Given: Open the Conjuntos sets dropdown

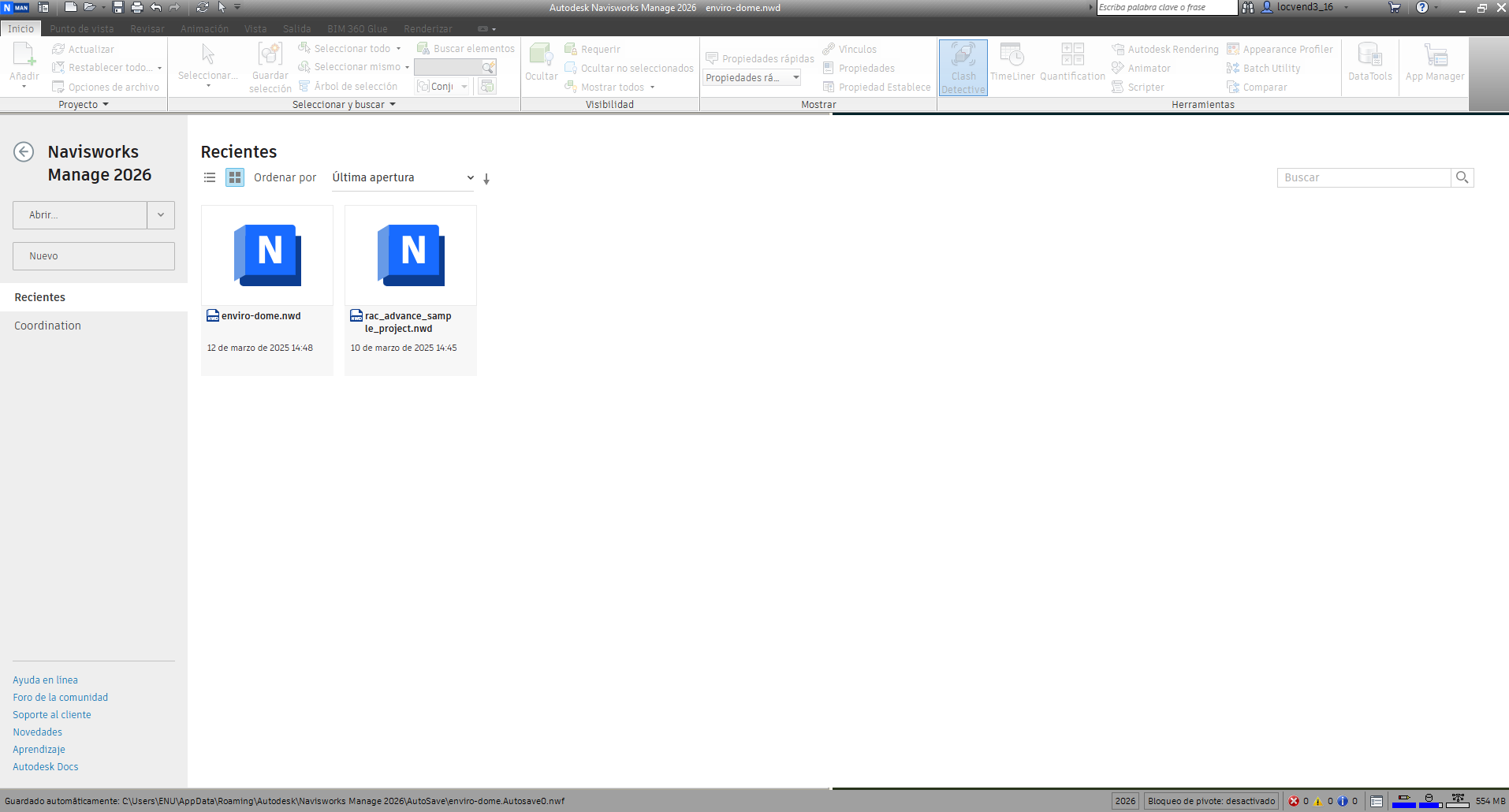Looking at the screenshot, I should 443,86.
